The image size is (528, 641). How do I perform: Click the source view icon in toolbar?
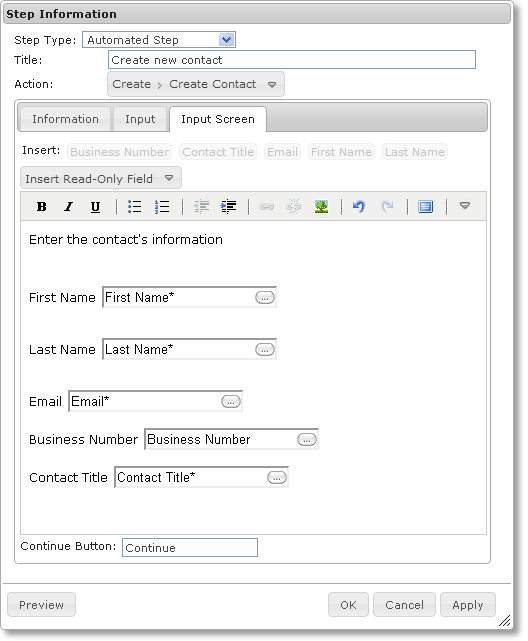click(x=425, y=207)
